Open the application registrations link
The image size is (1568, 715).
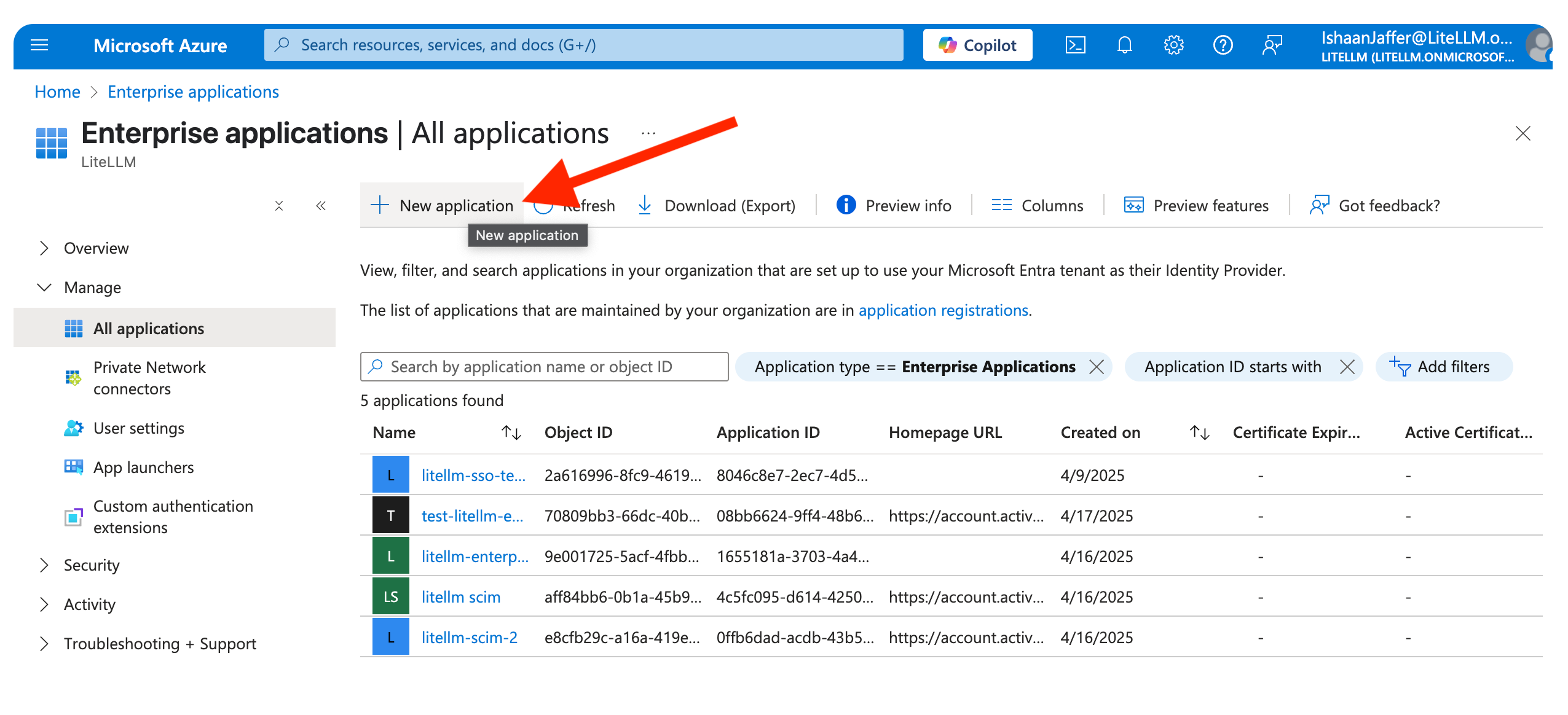(x=943, y=310)
